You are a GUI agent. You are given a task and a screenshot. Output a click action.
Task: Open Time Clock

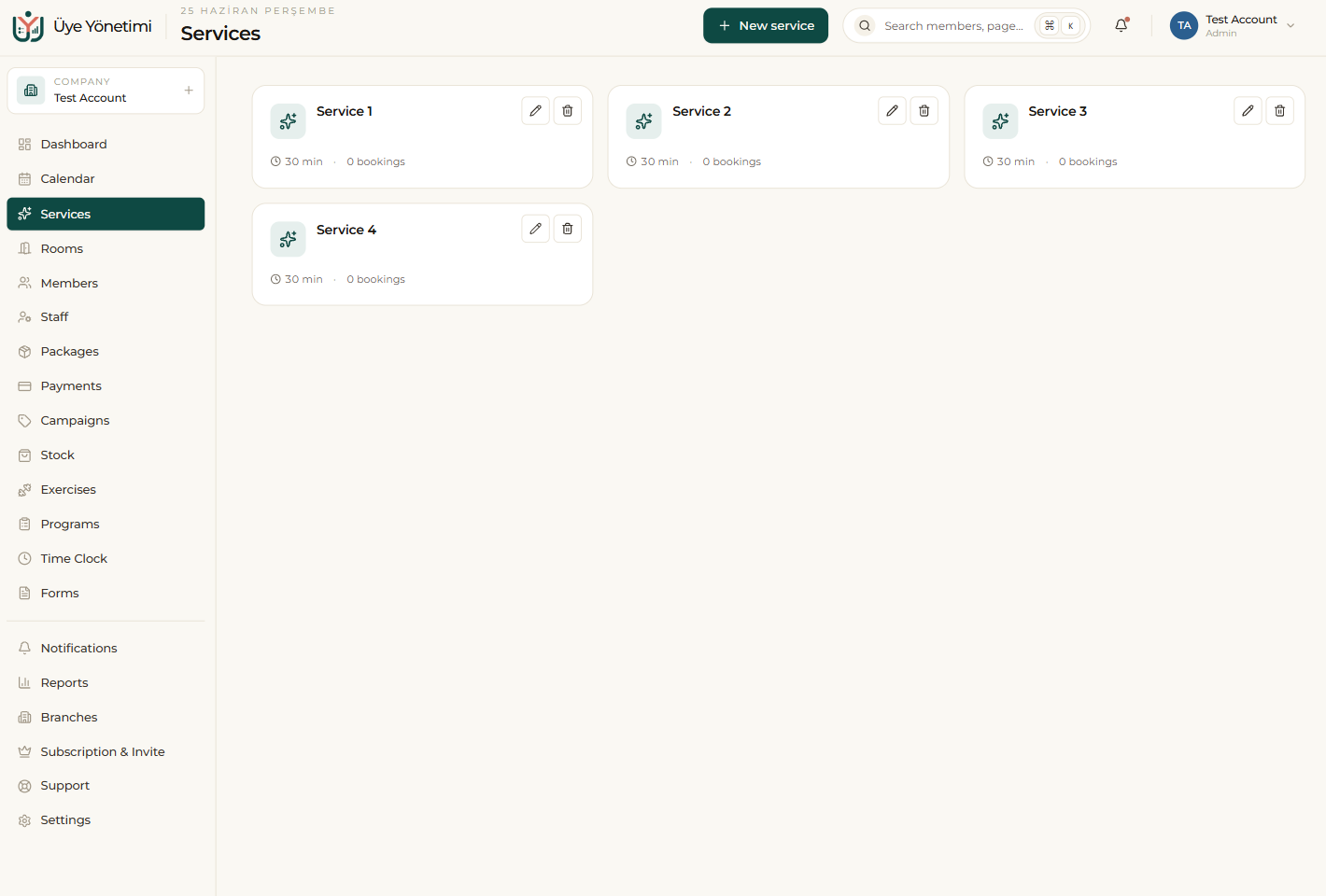click(106, 559)
